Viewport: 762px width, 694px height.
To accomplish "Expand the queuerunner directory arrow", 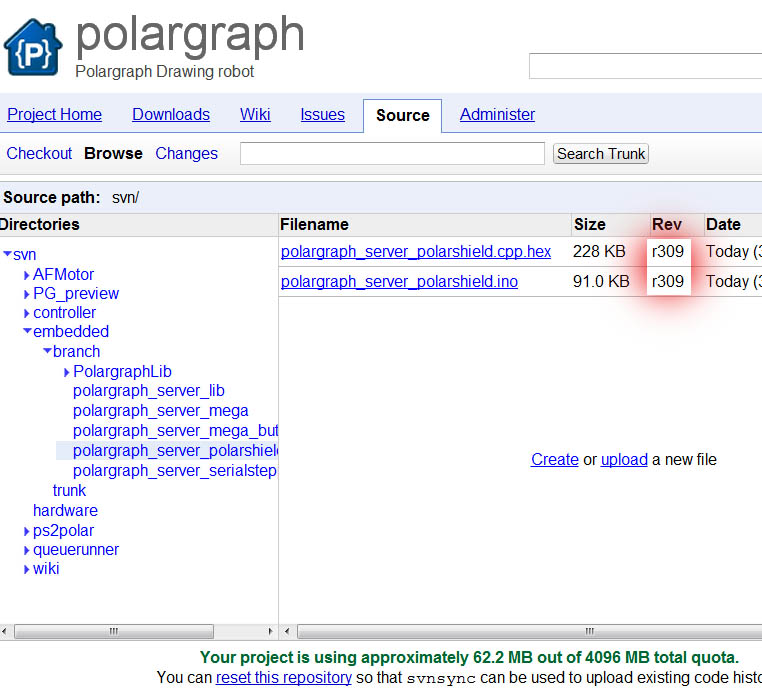I will pos(27,550).
